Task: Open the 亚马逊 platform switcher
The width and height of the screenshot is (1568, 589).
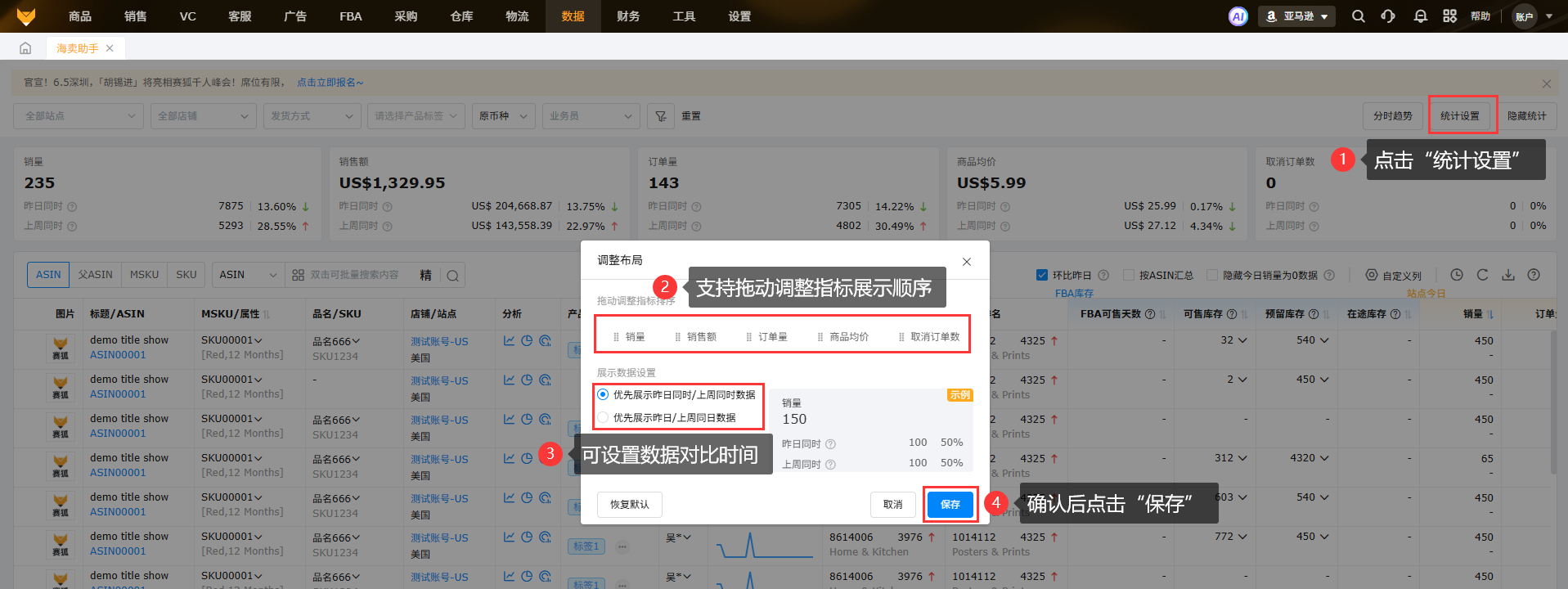Action: [1296, 16]
